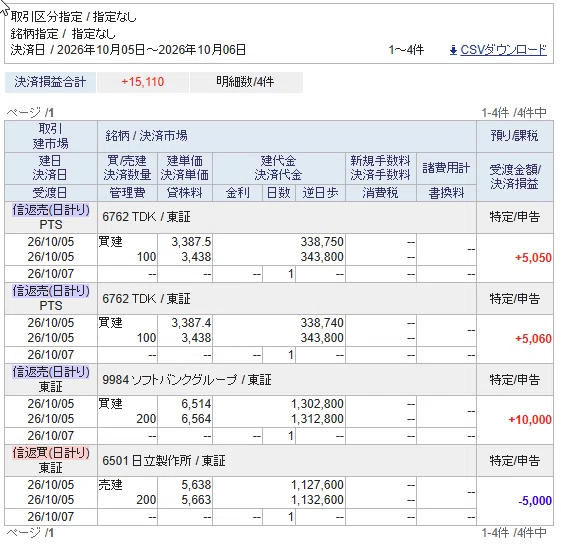The height and width of the screenshot is (548, 561).
Task: Click the 決済損益合計 label cell
Action: coord(50,82)
